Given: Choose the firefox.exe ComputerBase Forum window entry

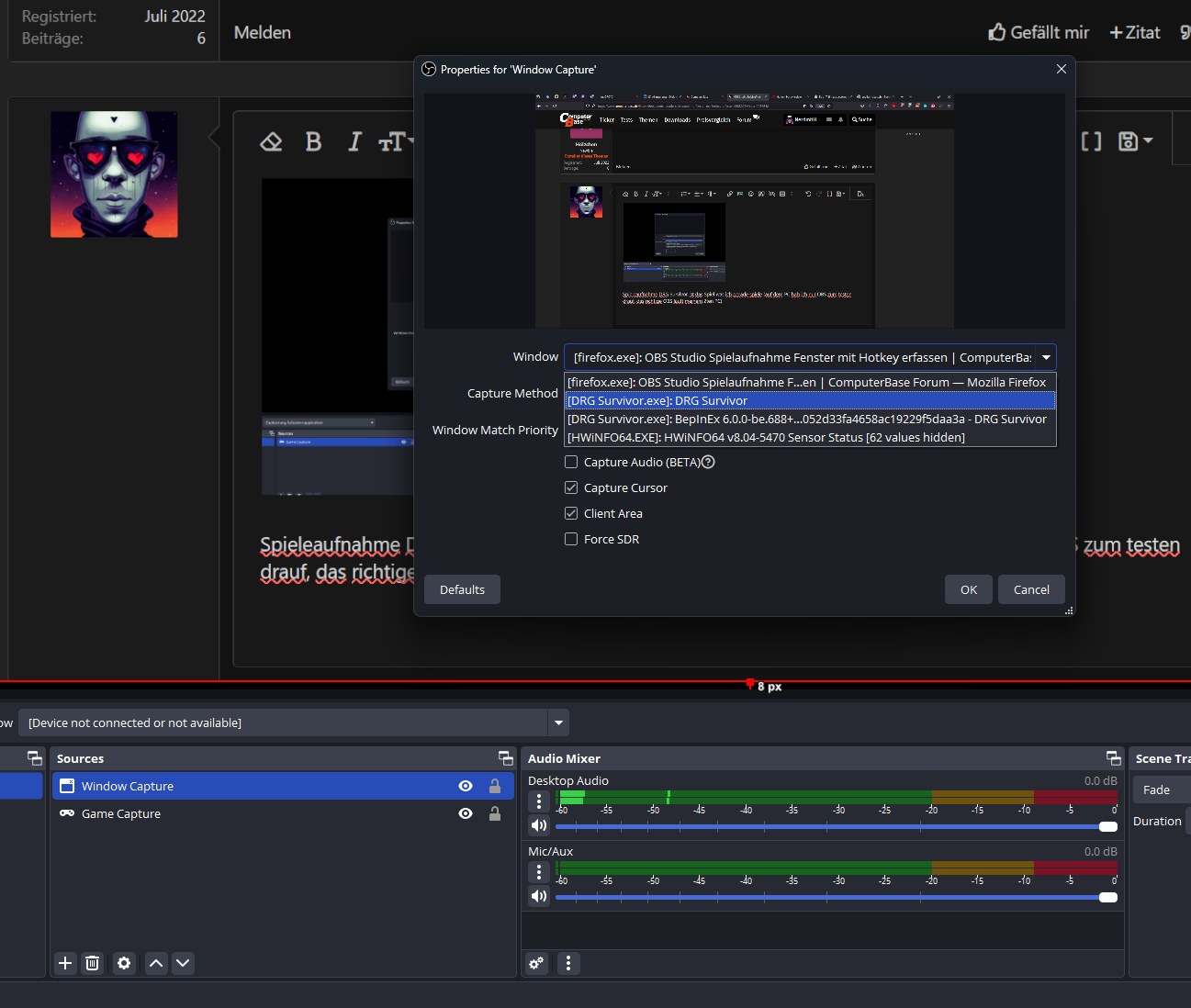Looking at the screenshot, I should (x=810, y=382).
